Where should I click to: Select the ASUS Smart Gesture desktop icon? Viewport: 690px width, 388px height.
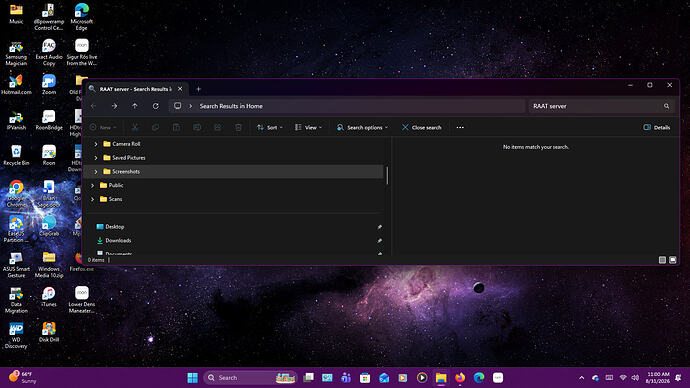pyautogui.click(x=16, y=264)
